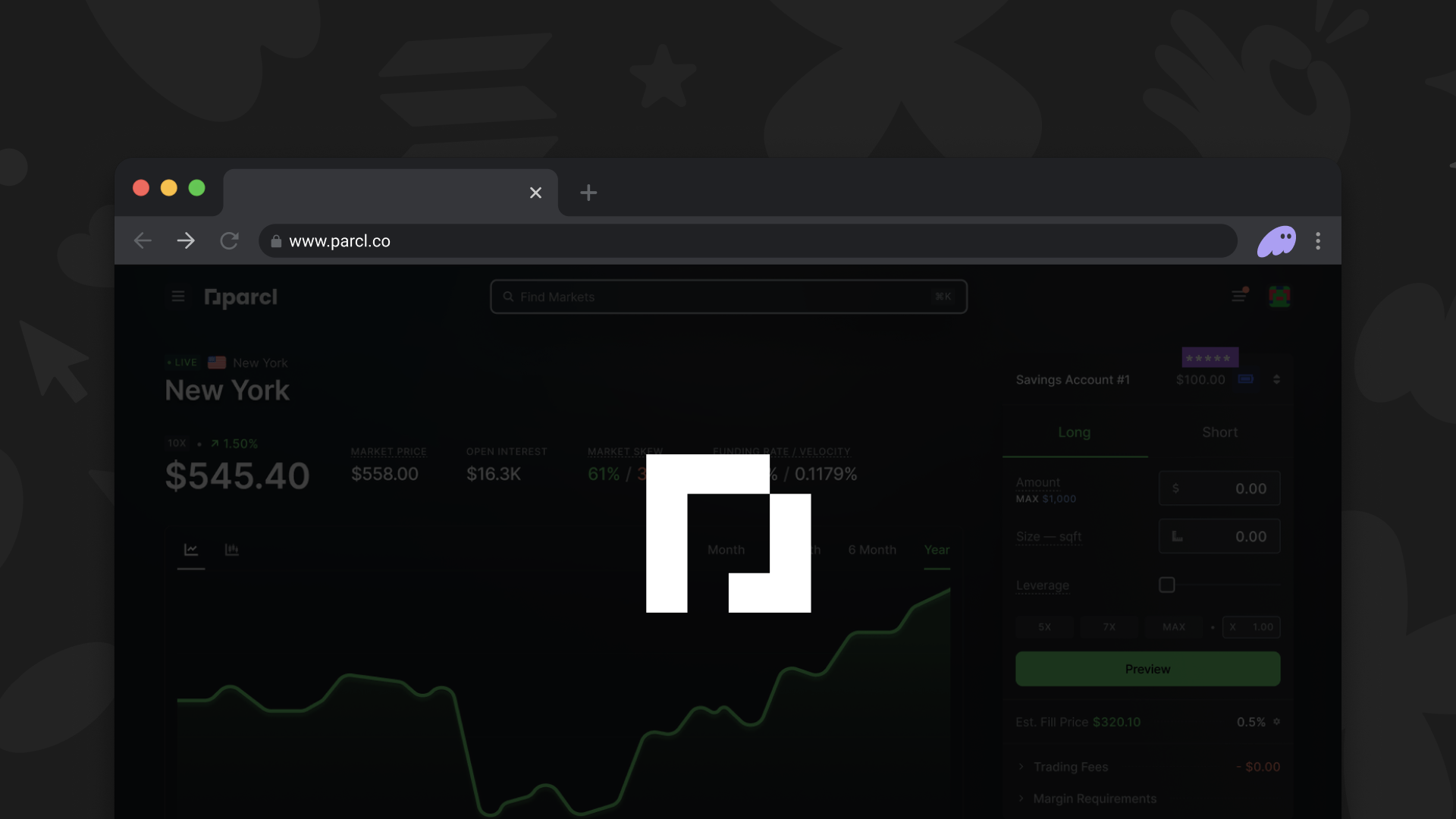This screenshot has width=1456, height=819.
Task: Click the Leverage slider track
Action: 1228,585
